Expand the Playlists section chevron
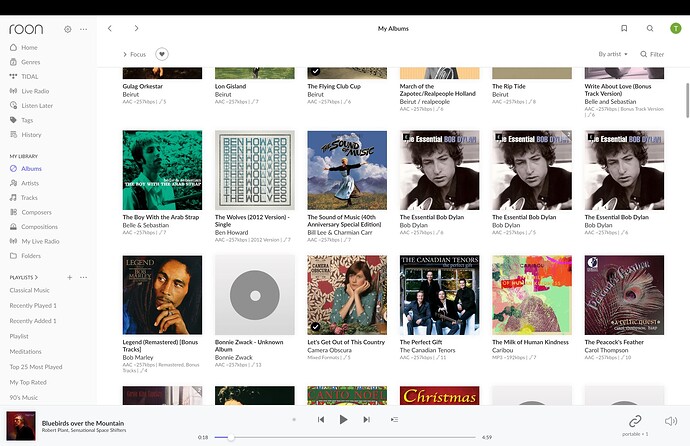The image size is (690, 446). [x=36, y=278]
